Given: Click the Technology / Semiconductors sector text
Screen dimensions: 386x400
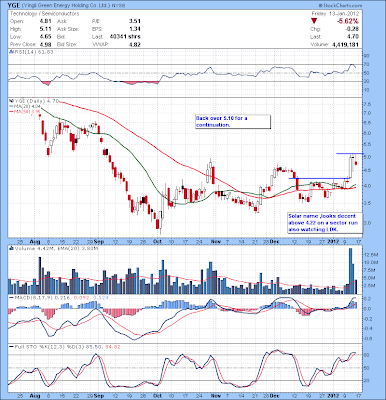Looking at the screenshot, I should pos(45,14).
